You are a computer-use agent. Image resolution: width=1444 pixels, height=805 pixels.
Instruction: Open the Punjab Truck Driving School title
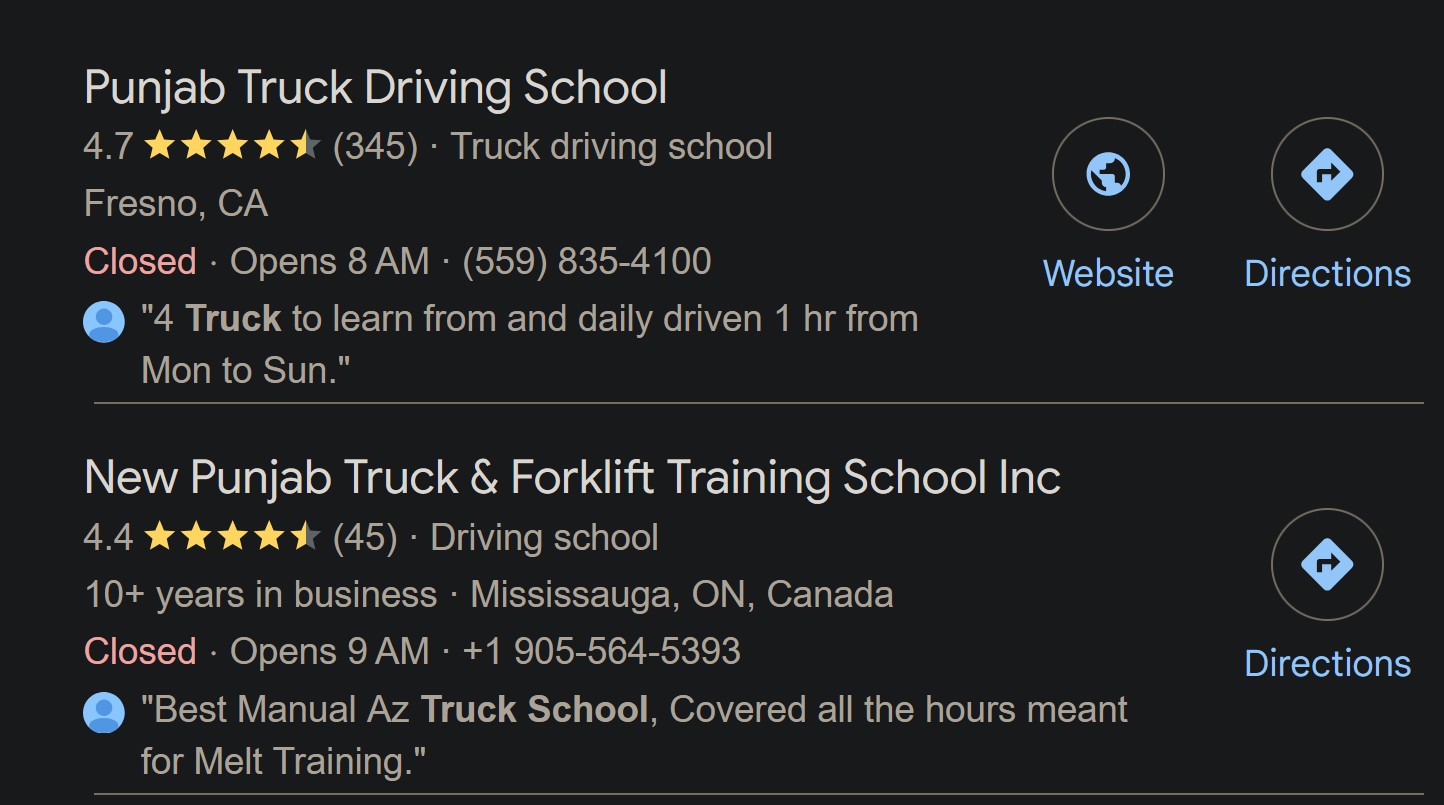(375, 88)
